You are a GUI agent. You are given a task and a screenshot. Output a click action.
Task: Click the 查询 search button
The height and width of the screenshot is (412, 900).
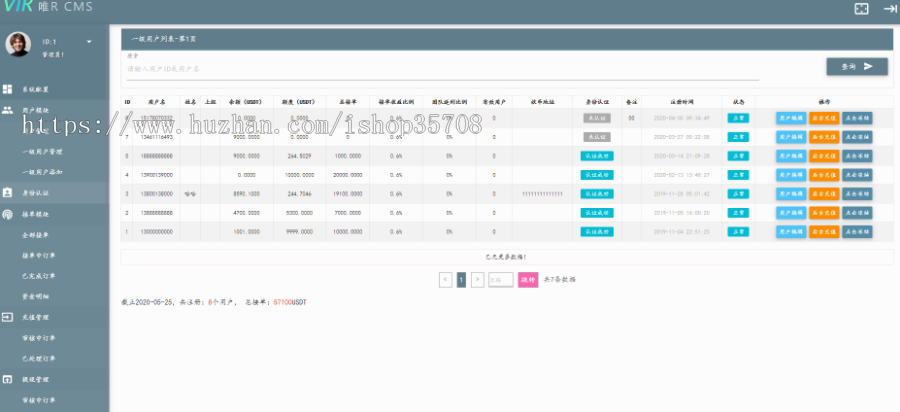pos(857,66)
